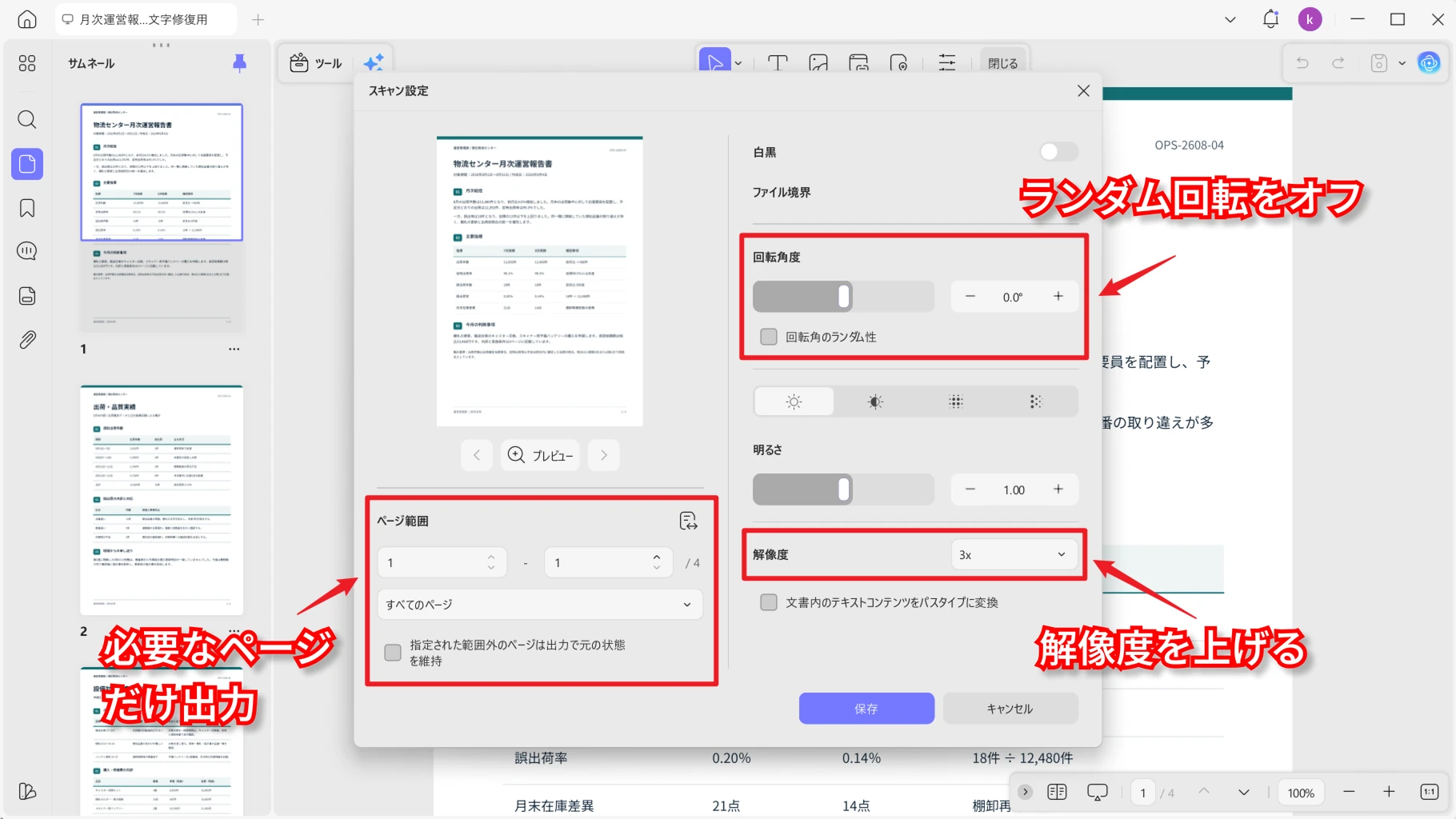The image size is (1456, 819).
Task: Open the search panel in the sidebar
Action: 27,120
